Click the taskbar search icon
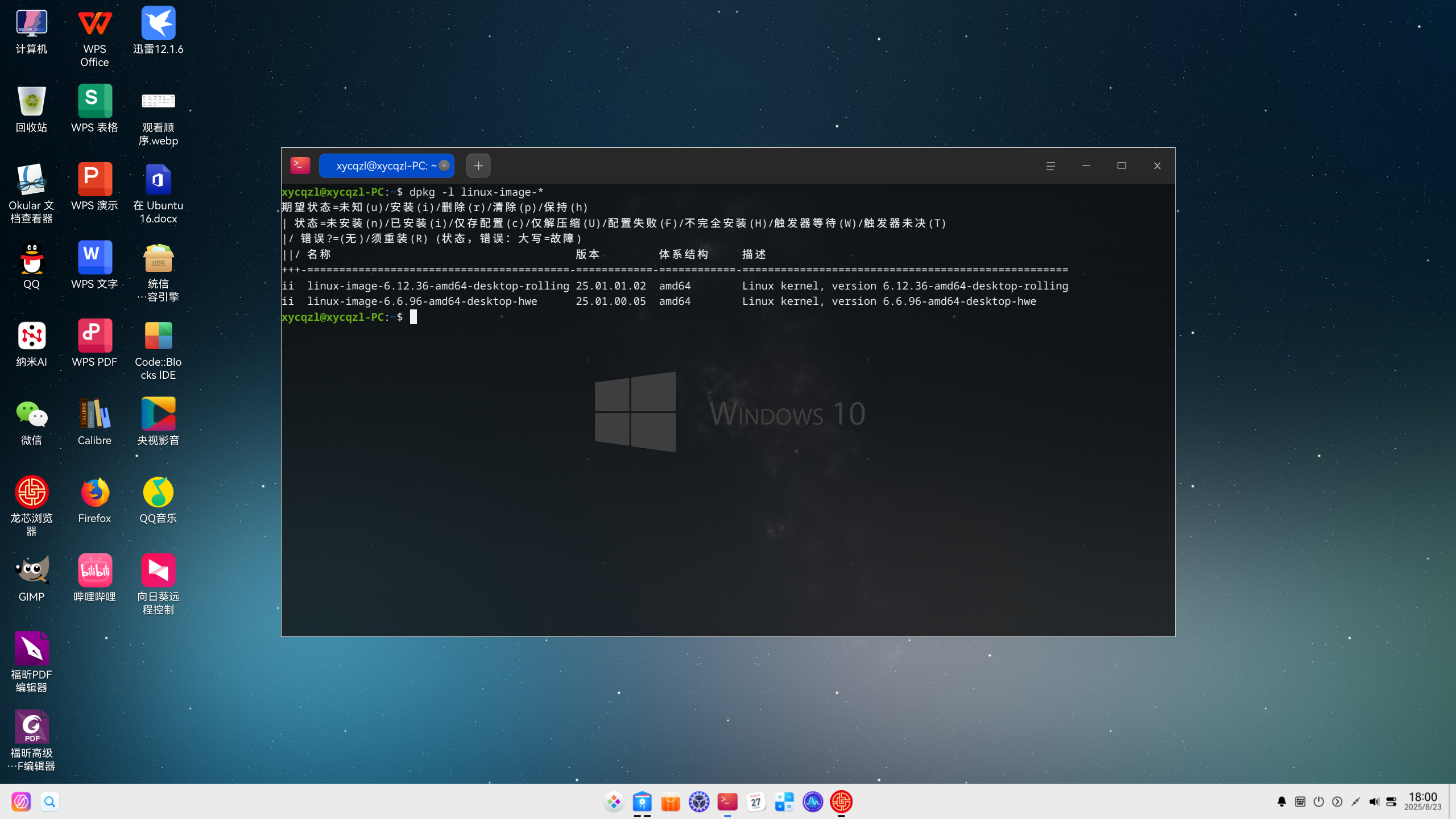This screenshot has width=1456, height=819. [x=49, y=802]
